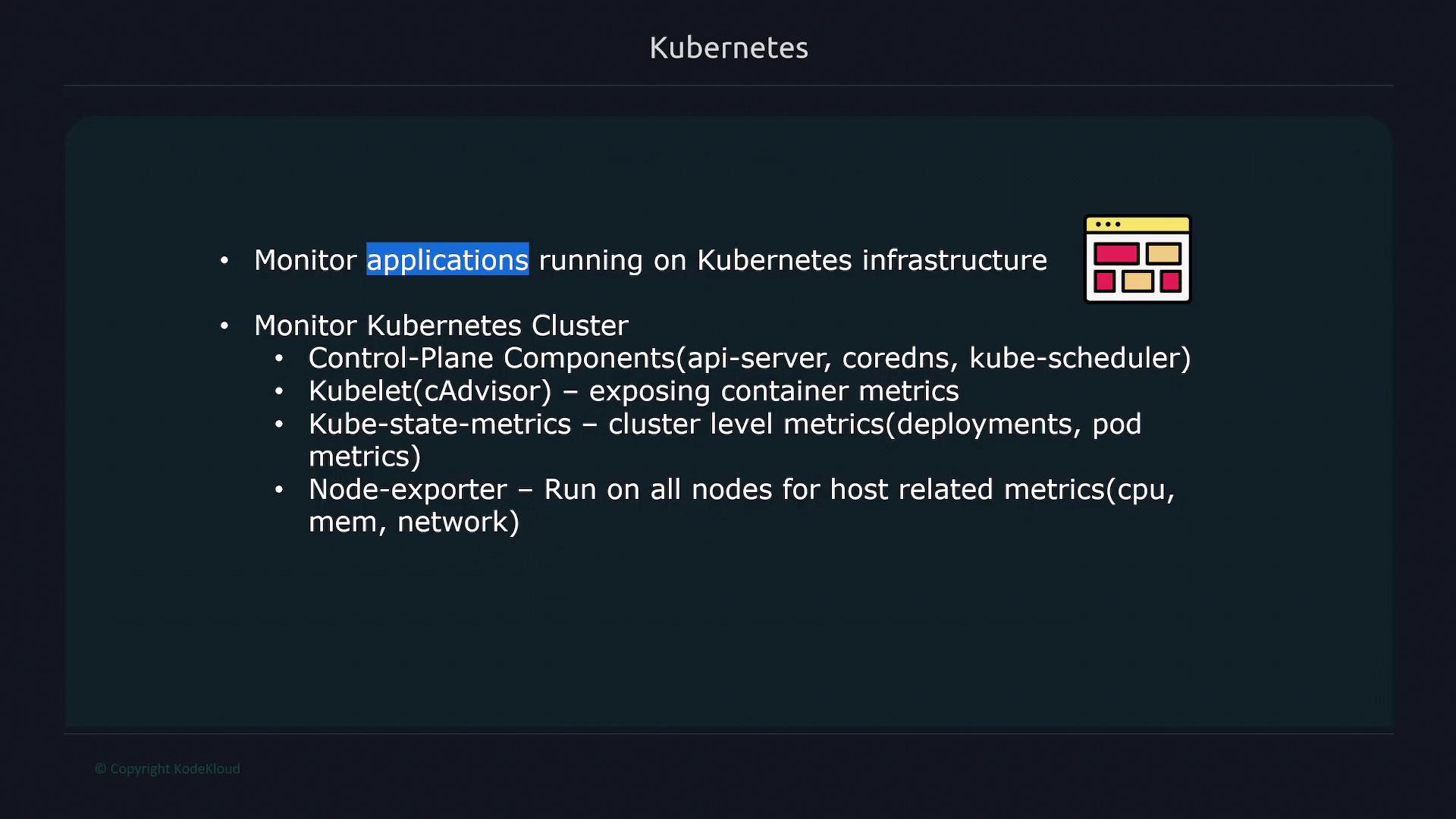Click the "Monitor Kubernetes Cluster" bullet text
The image size is (1456, 819).
click(x=441, y=325)
